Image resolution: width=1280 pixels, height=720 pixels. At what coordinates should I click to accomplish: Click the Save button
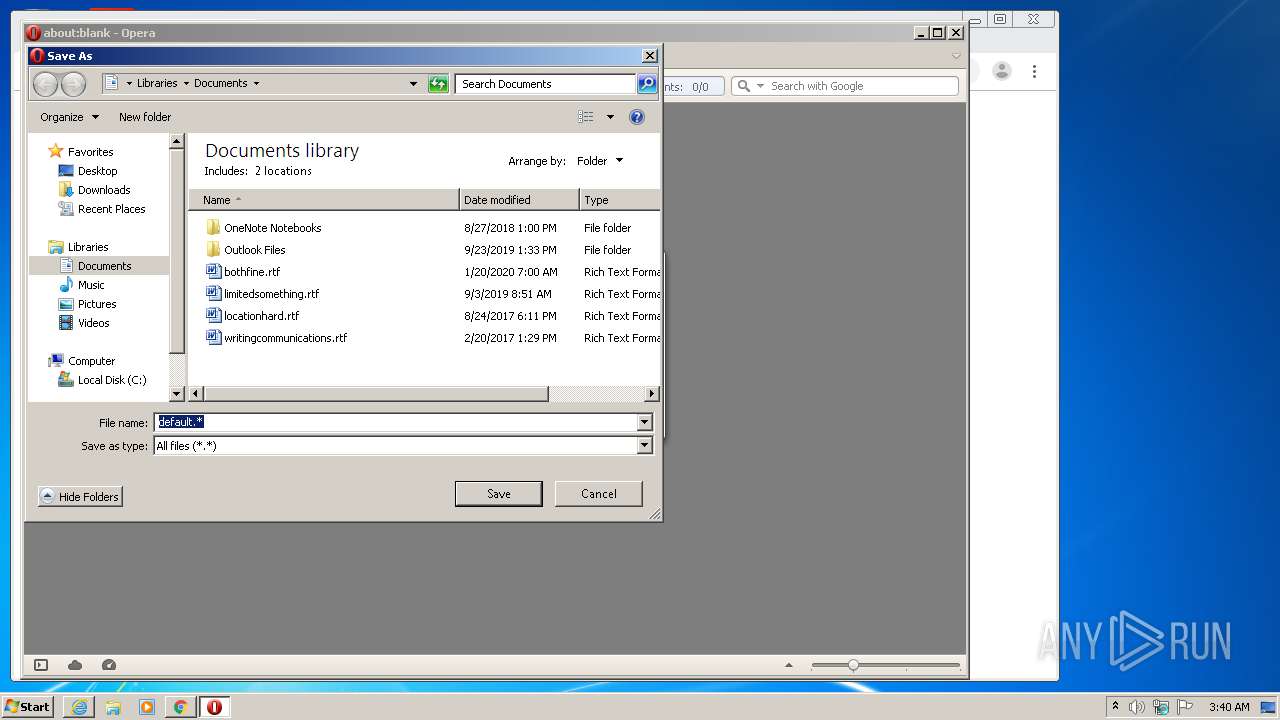tap(499, 494)
